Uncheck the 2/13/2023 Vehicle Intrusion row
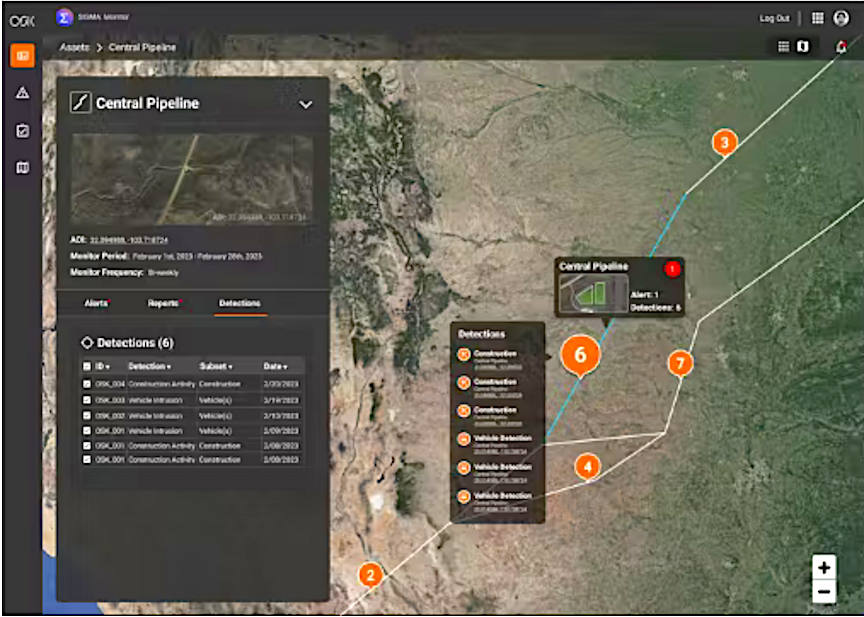The width and height of the screenshot is (864, 617). click(x=87, y=414)
